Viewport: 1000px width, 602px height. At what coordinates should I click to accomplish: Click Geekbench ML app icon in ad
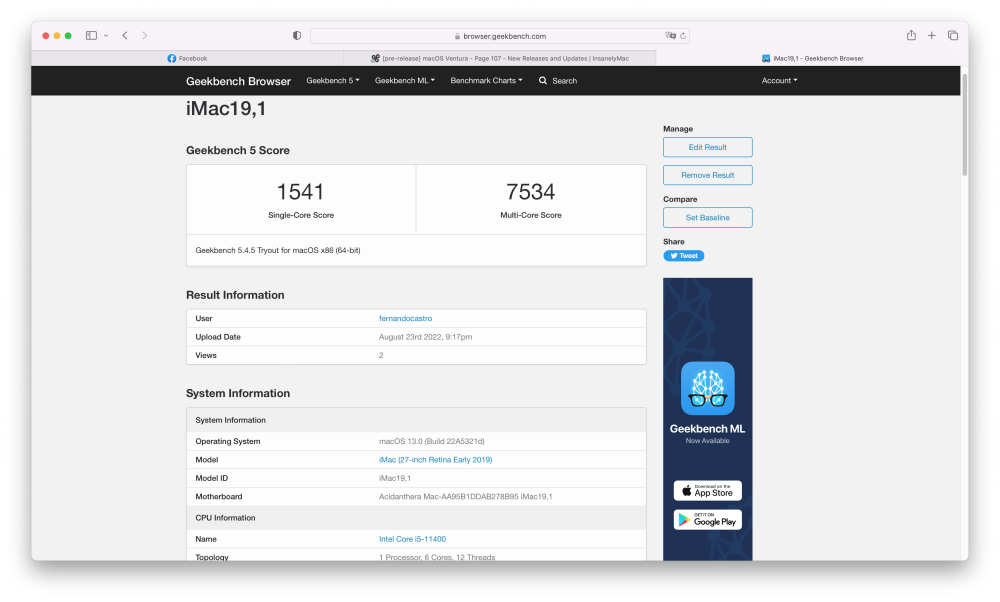pyautogui.click(x=707, y=388)
